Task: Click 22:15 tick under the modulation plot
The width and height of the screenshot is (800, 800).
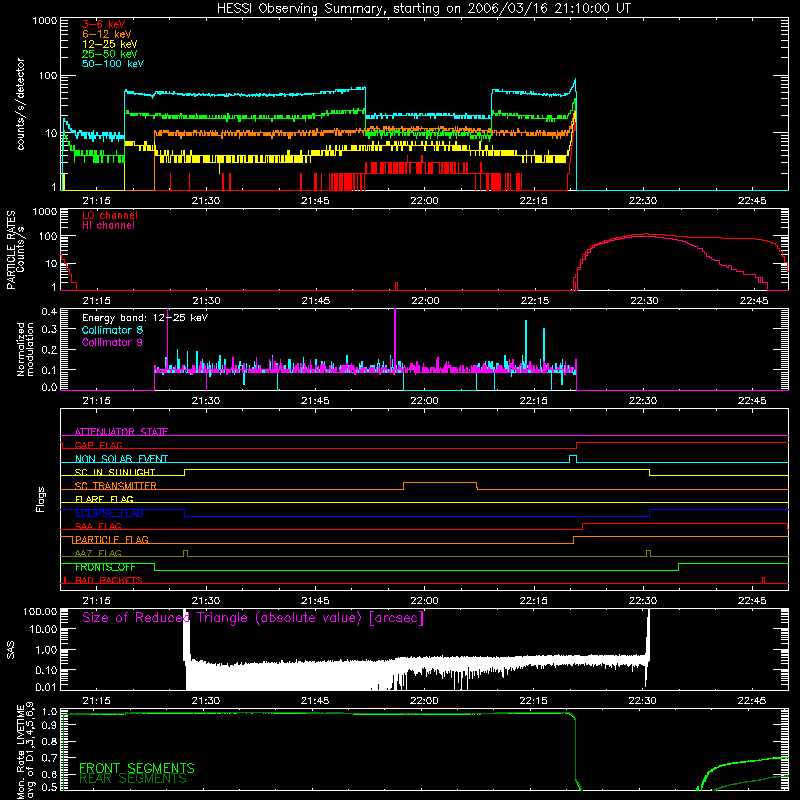Action: tap(534, 401)
